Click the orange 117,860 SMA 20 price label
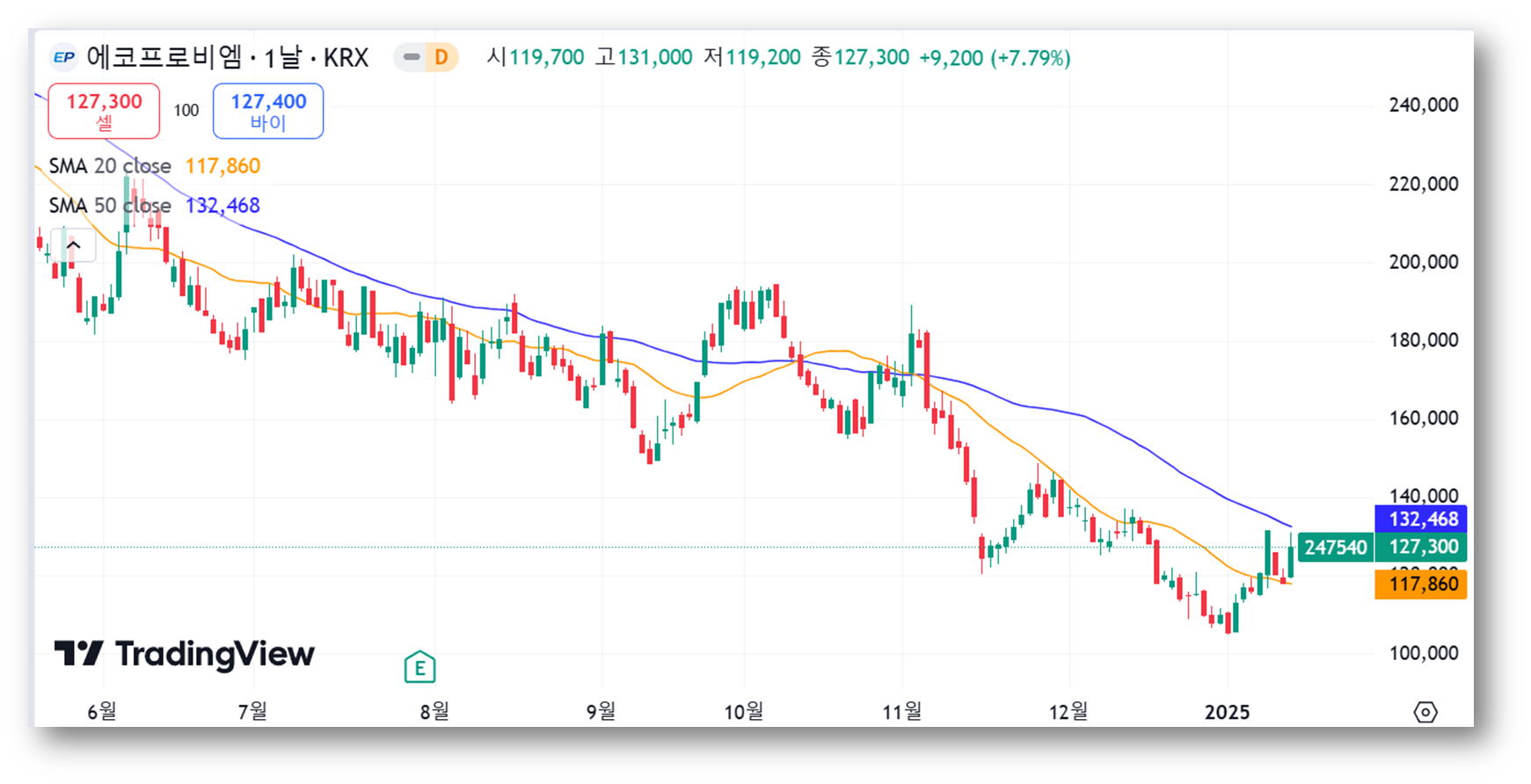The height and width of the screenshot is (784, 1531). pyautogui.click(x=1422, y=584)
